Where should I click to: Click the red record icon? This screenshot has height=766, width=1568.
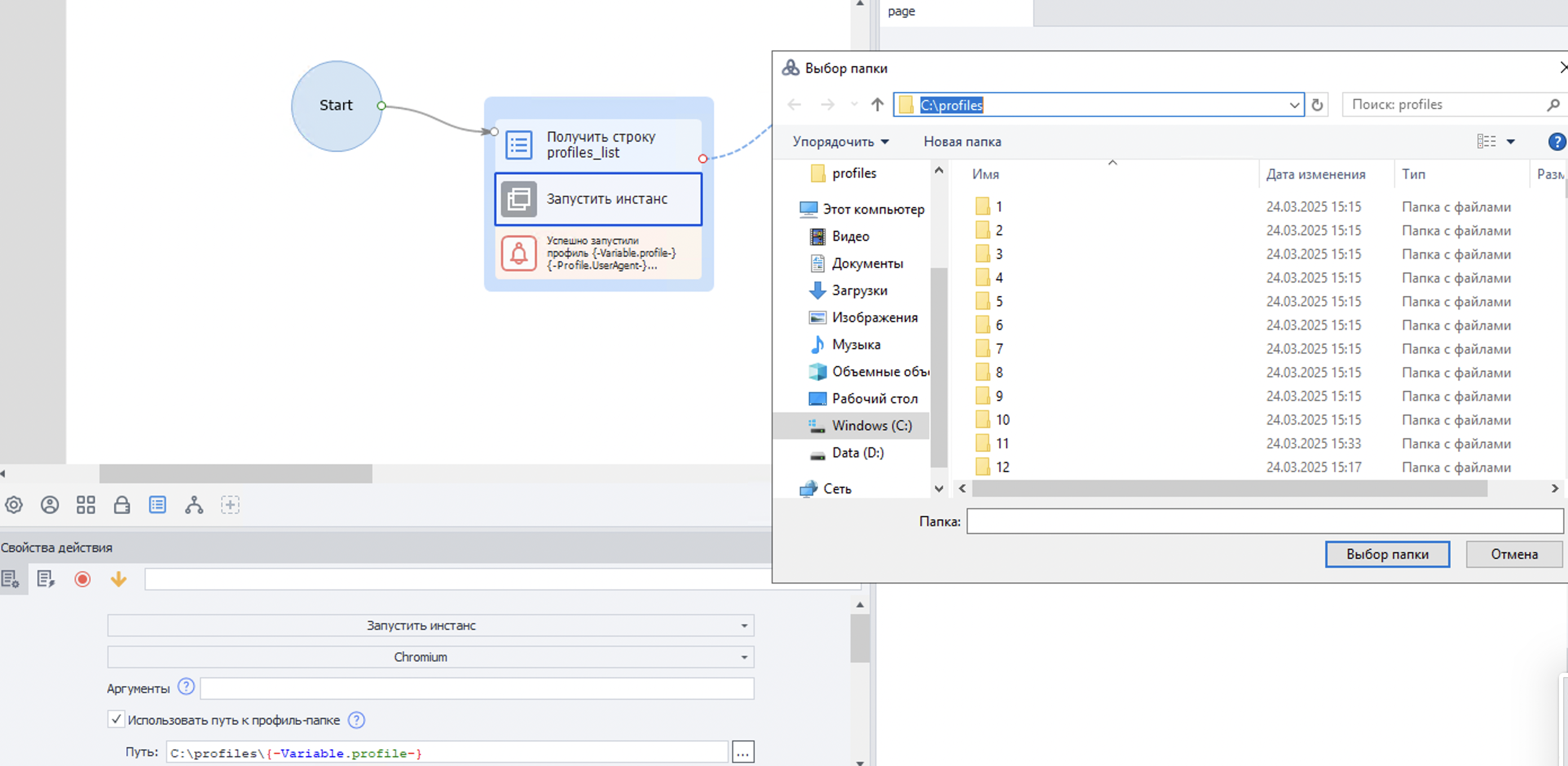82,579
